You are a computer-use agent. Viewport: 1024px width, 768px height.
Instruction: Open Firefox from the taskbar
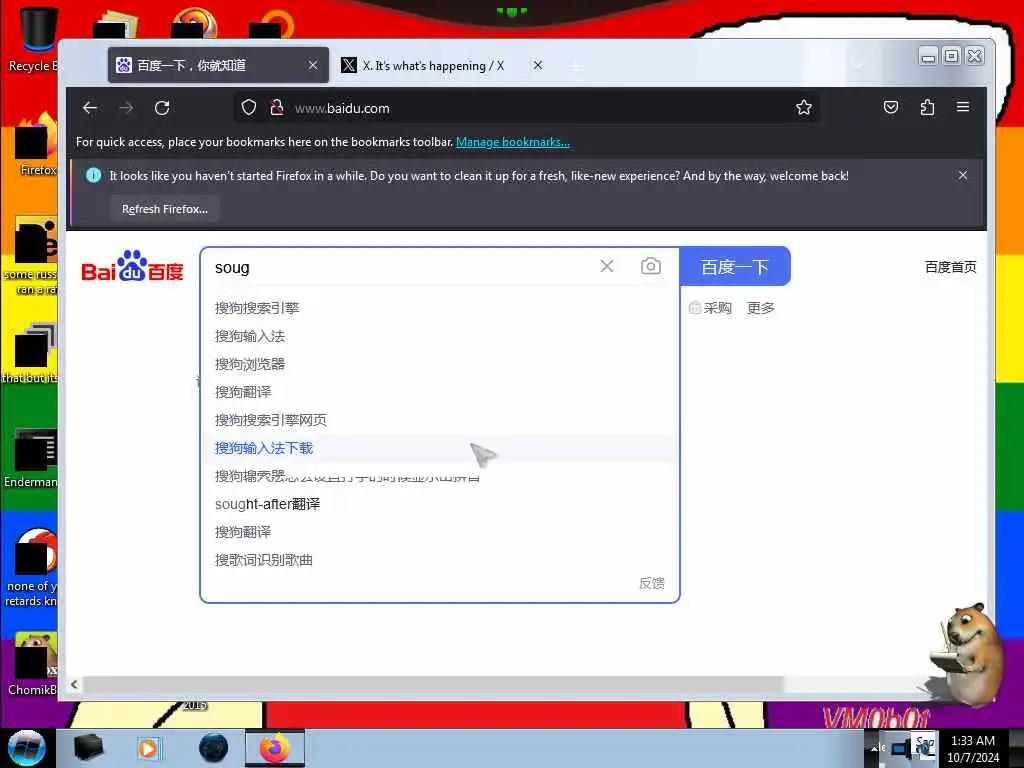(275, 748)
